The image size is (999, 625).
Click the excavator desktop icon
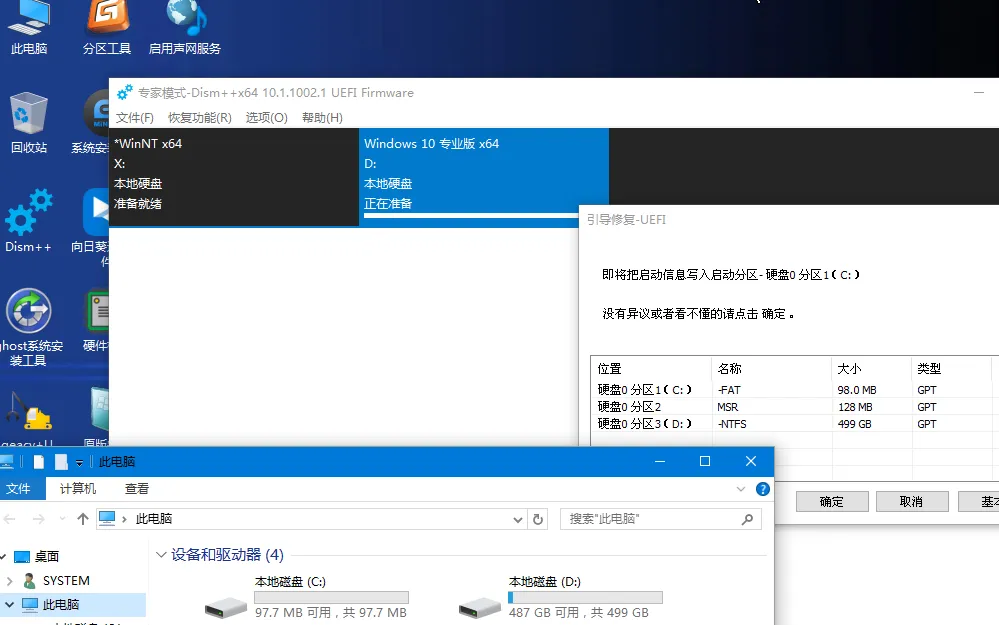tap(29, 411)
